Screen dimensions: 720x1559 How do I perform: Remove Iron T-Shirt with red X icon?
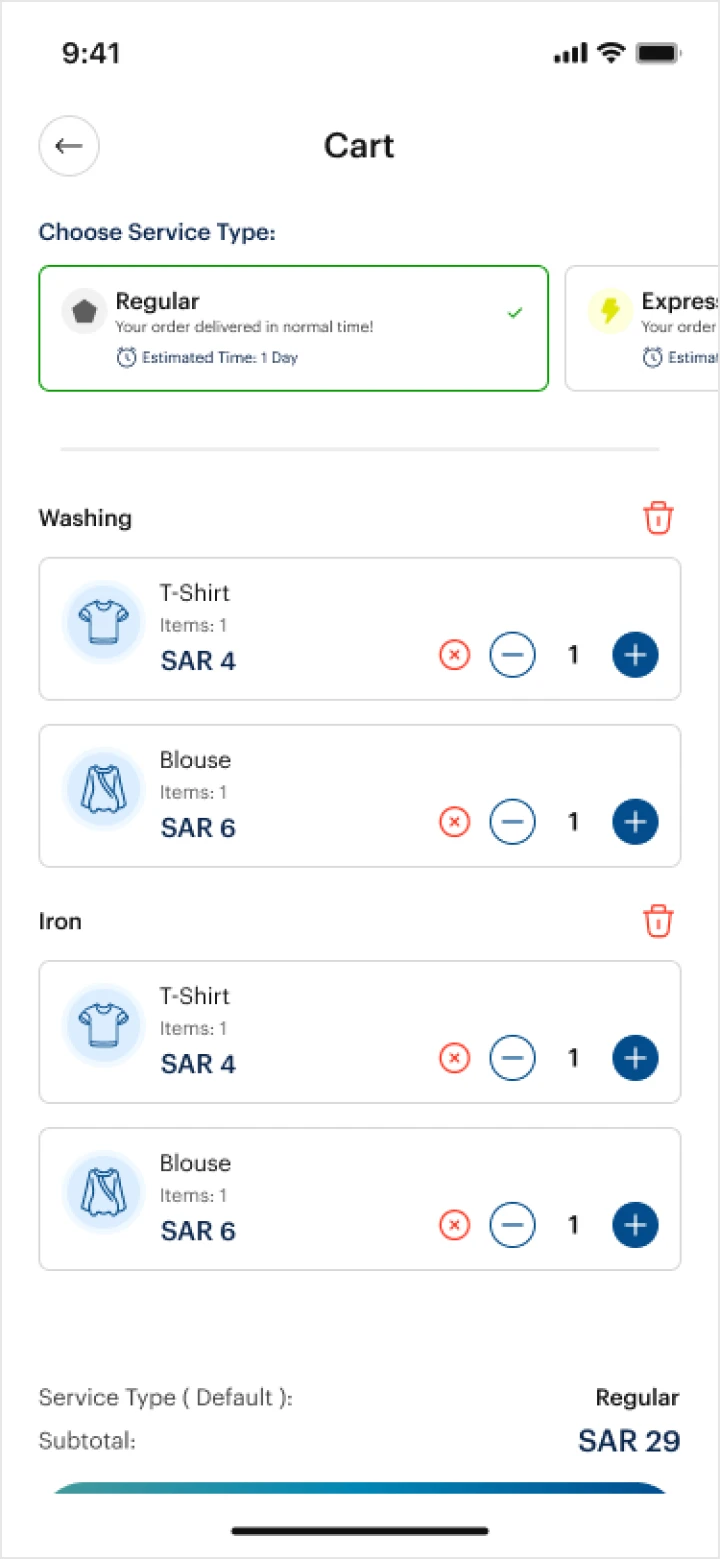(455, 1058)
